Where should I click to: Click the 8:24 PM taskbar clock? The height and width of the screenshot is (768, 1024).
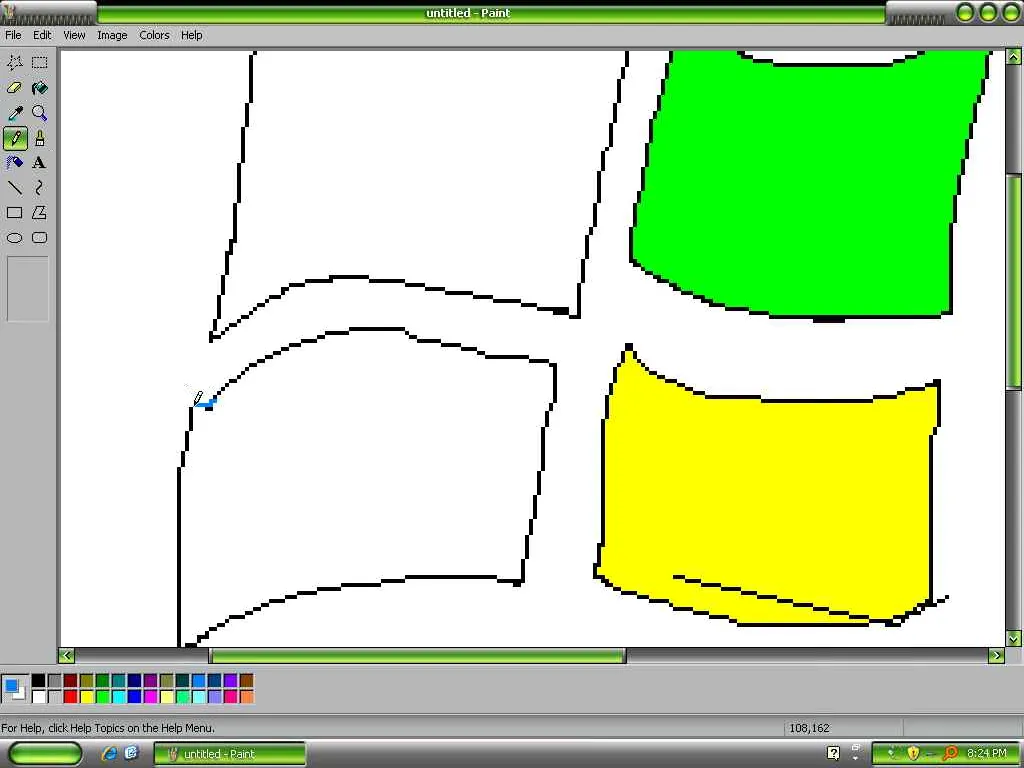tap(987, 754)
